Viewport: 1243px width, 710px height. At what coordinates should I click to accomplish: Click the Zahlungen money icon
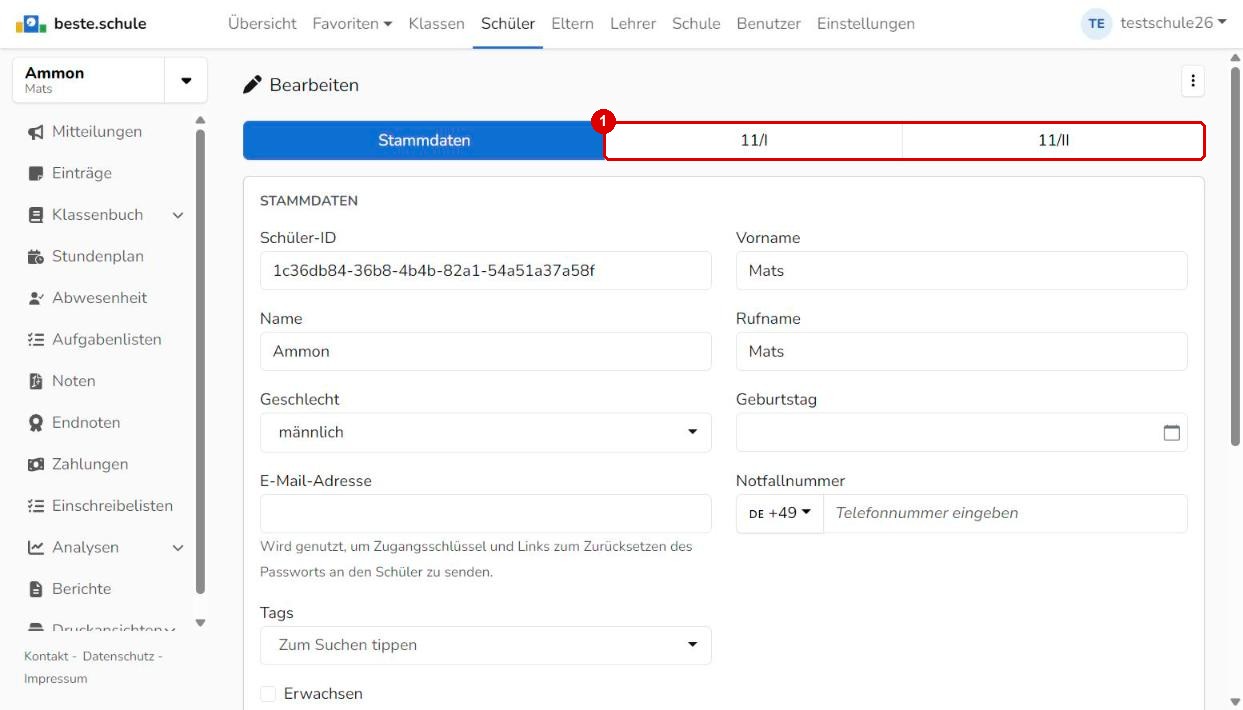pyautogui.click(x=36, y=464)
